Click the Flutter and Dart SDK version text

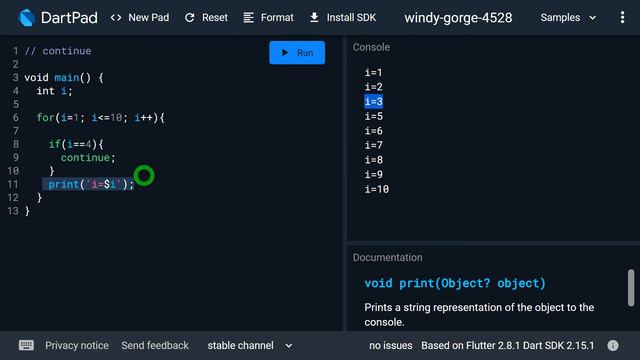(x=507, y=345)
